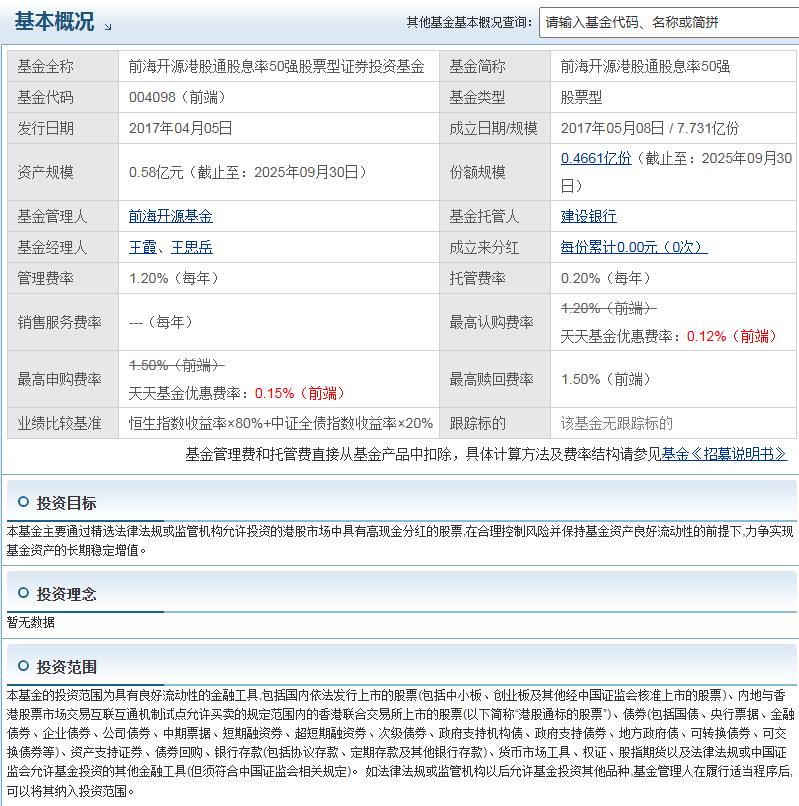
Task: Open the 0.4661亿份 share scale link
Action: pyautogui.click(x=596, y=158)
